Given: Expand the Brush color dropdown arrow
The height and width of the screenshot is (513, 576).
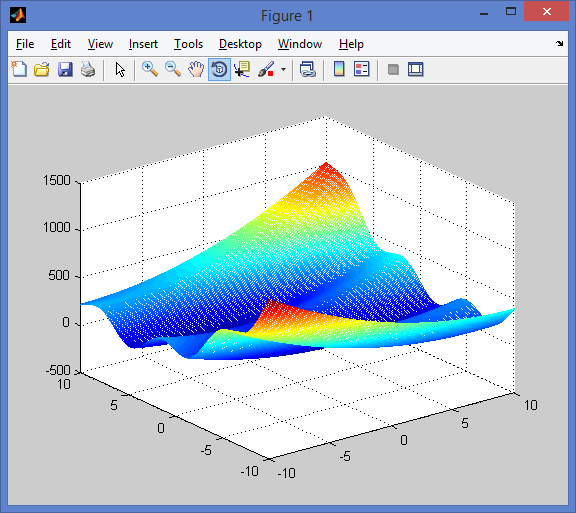Looking at the screenshot, I should coord(283,69).
